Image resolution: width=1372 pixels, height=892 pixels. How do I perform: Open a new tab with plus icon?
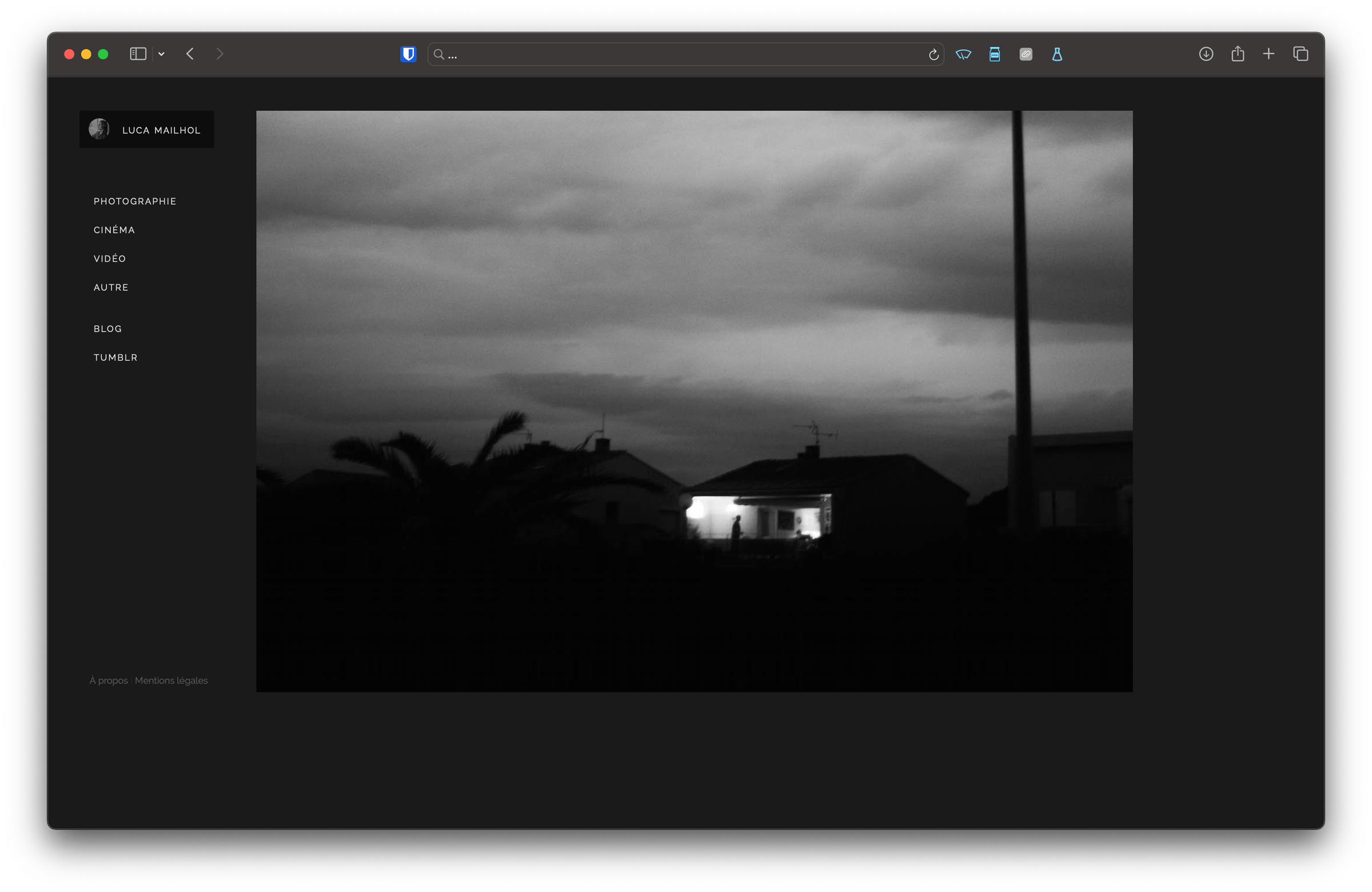(1268, 54)
